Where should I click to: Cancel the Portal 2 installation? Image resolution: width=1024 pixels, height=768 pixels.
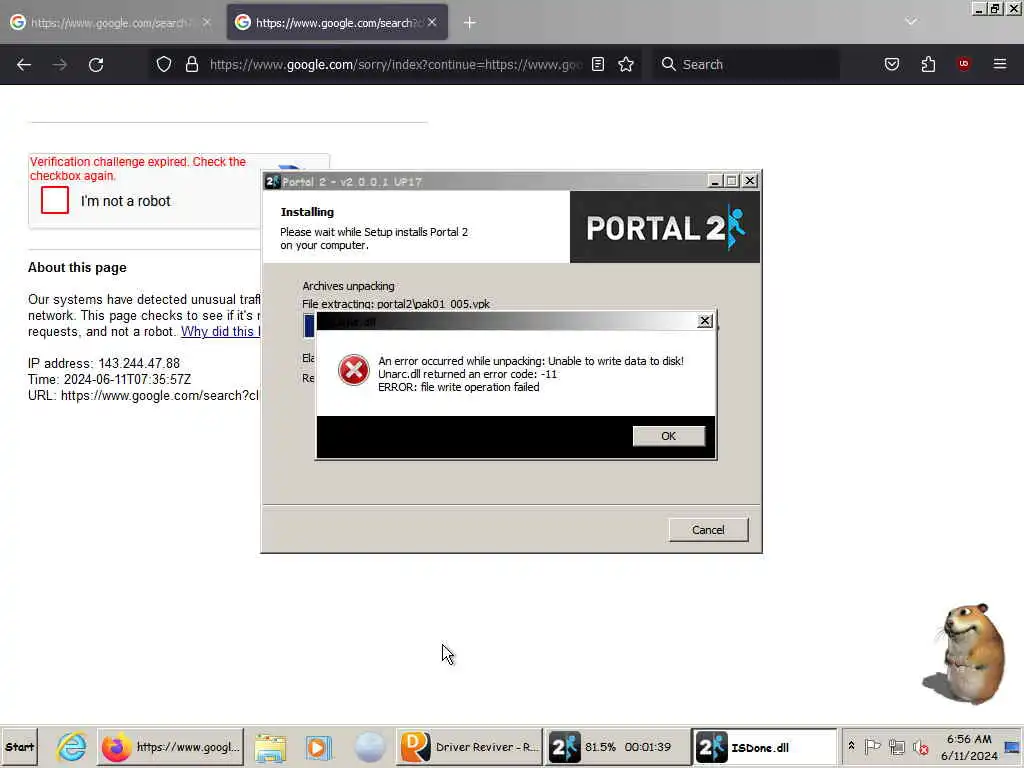[x=709, y=530]
